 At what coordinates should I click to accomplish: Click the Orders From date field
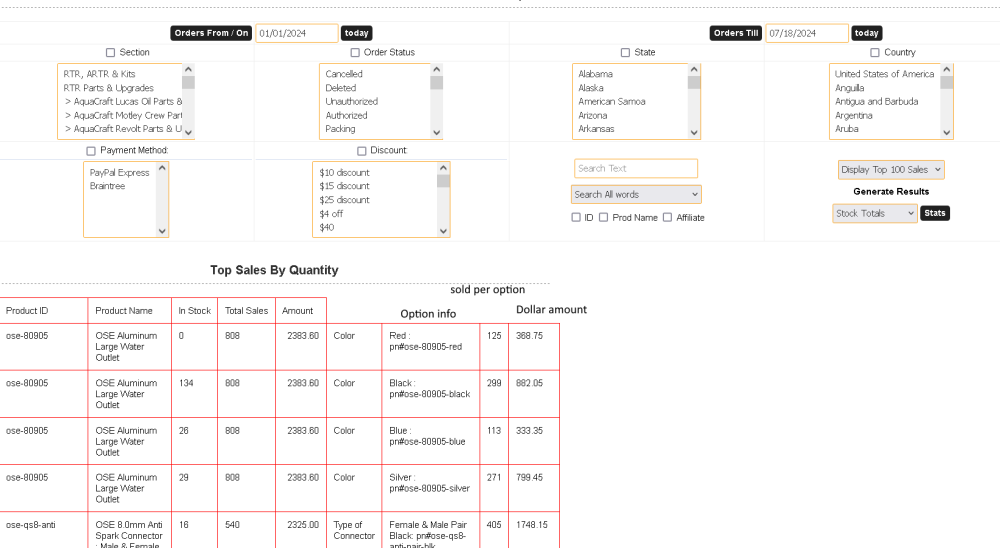pos(296,33)
